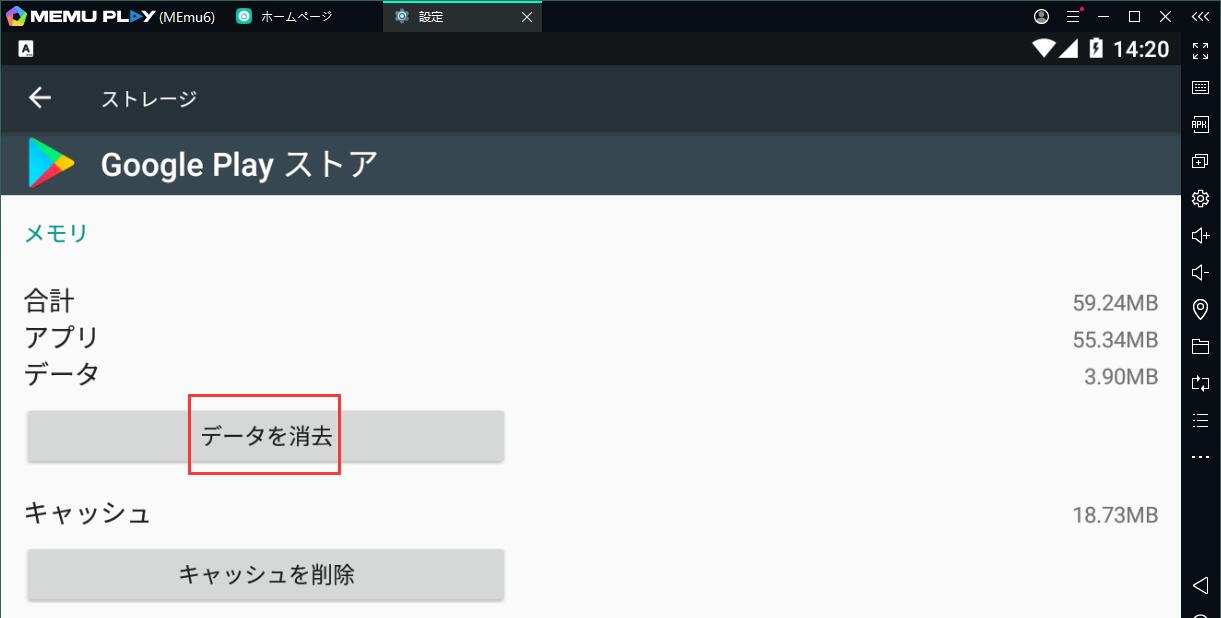
Task: Open the user account icon in titlebar
Action: [1041, 16]
